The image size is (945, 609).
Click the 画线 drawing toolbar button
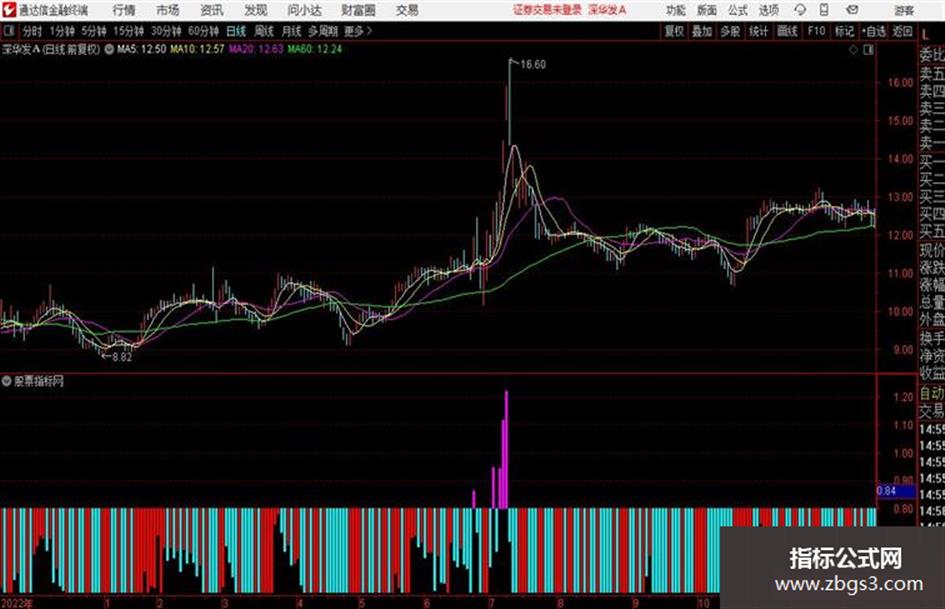787,31
